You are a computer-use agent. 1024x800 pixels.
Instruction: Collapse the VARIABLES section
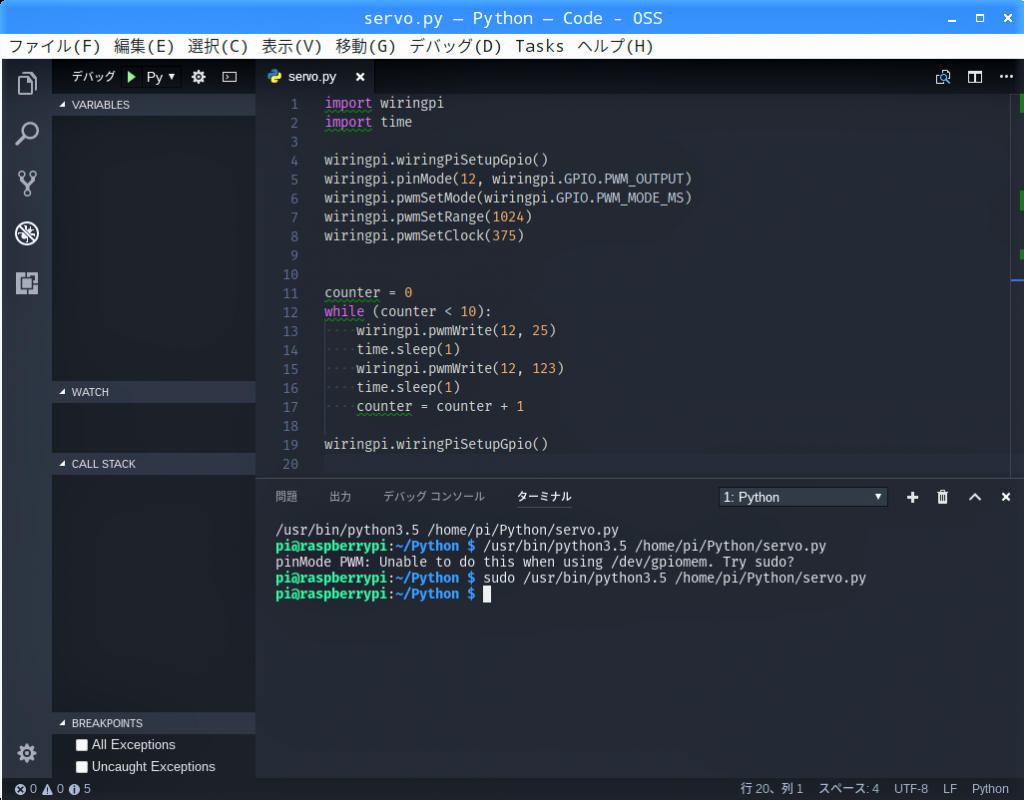(x=153, y=104)
